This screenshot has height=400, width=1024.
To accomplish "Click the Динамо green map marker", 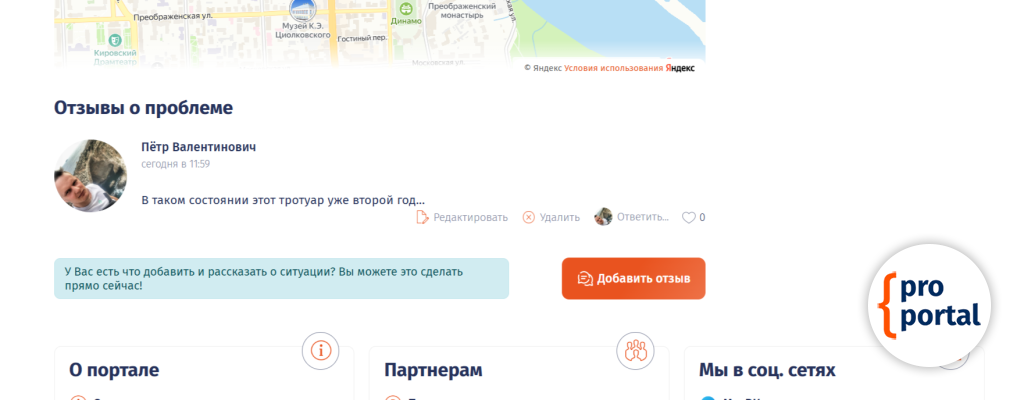I will 406,8.
